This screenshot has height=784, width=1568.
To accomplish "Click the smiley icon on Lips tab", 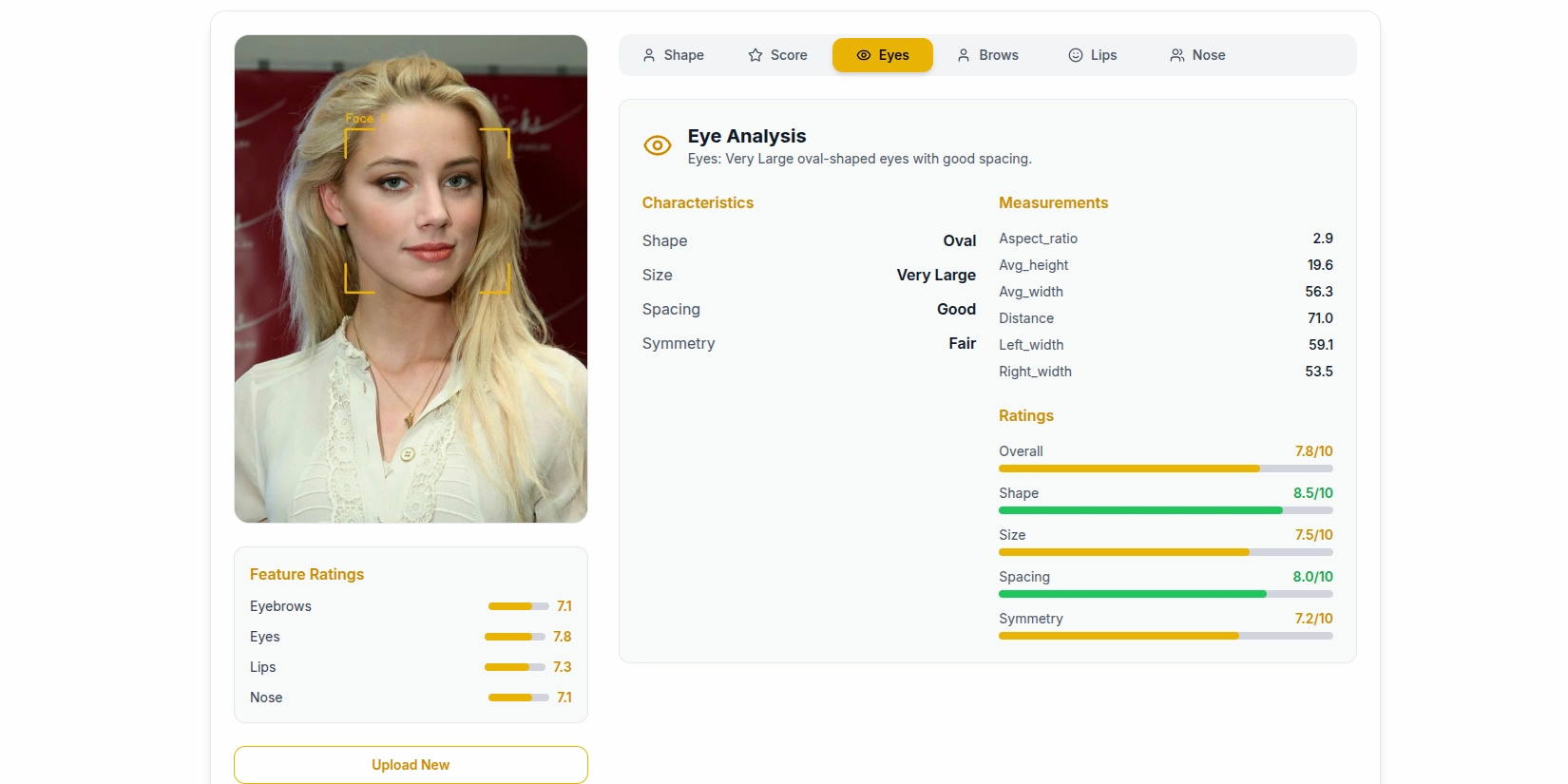I will click(x=1076, y=55).
